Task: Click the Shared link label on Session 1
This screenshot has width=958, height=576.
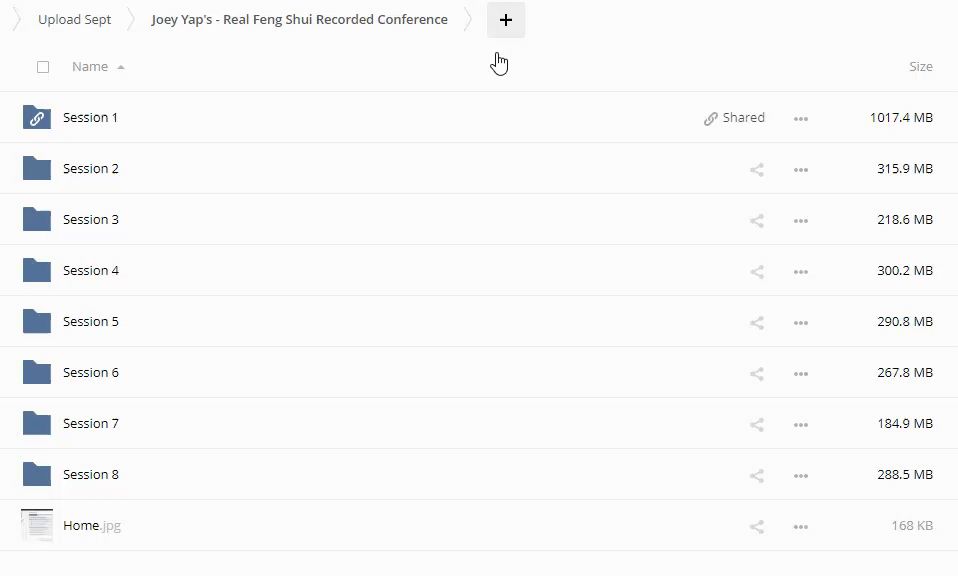Action: pos(735,118)
